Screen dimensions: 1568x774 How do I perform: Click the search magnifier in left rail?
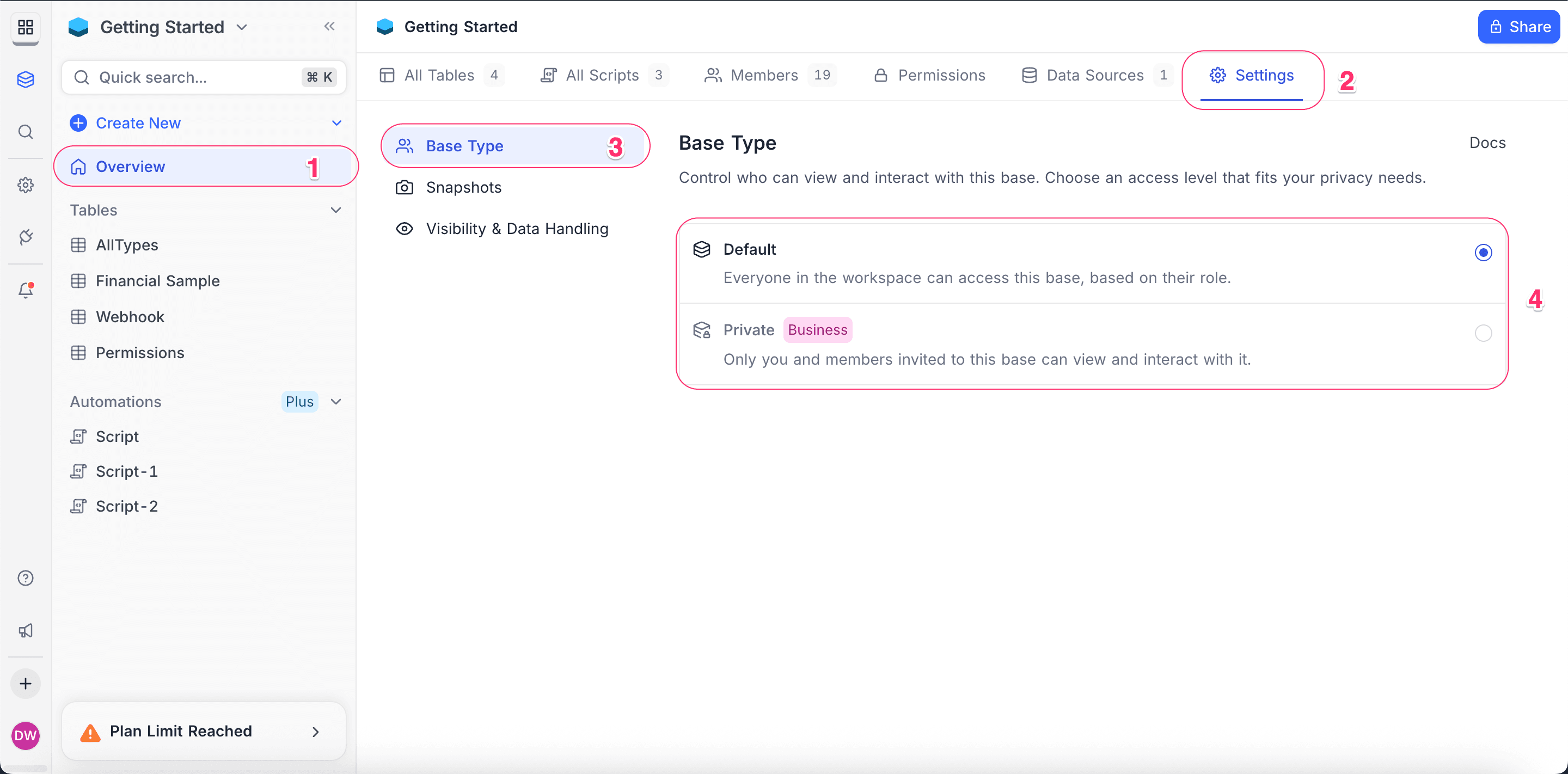coord(26,131)
